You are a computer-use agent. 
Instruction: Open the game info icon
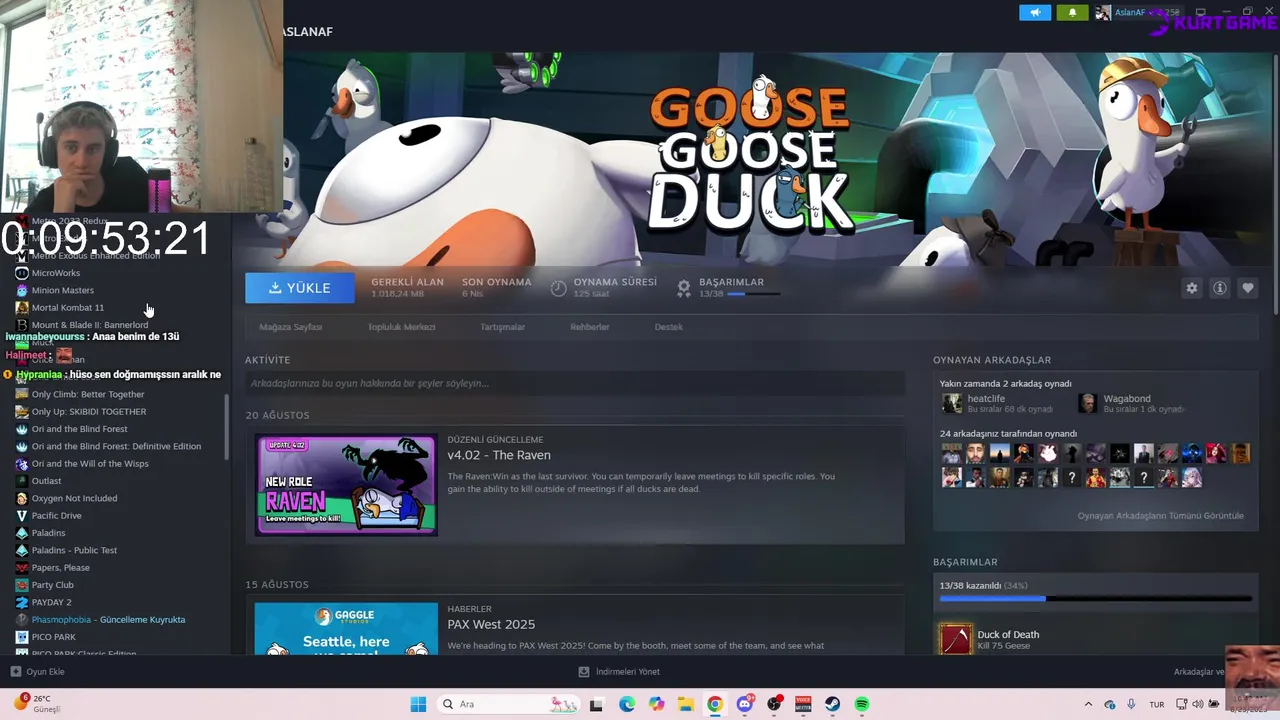(1219, 288)
